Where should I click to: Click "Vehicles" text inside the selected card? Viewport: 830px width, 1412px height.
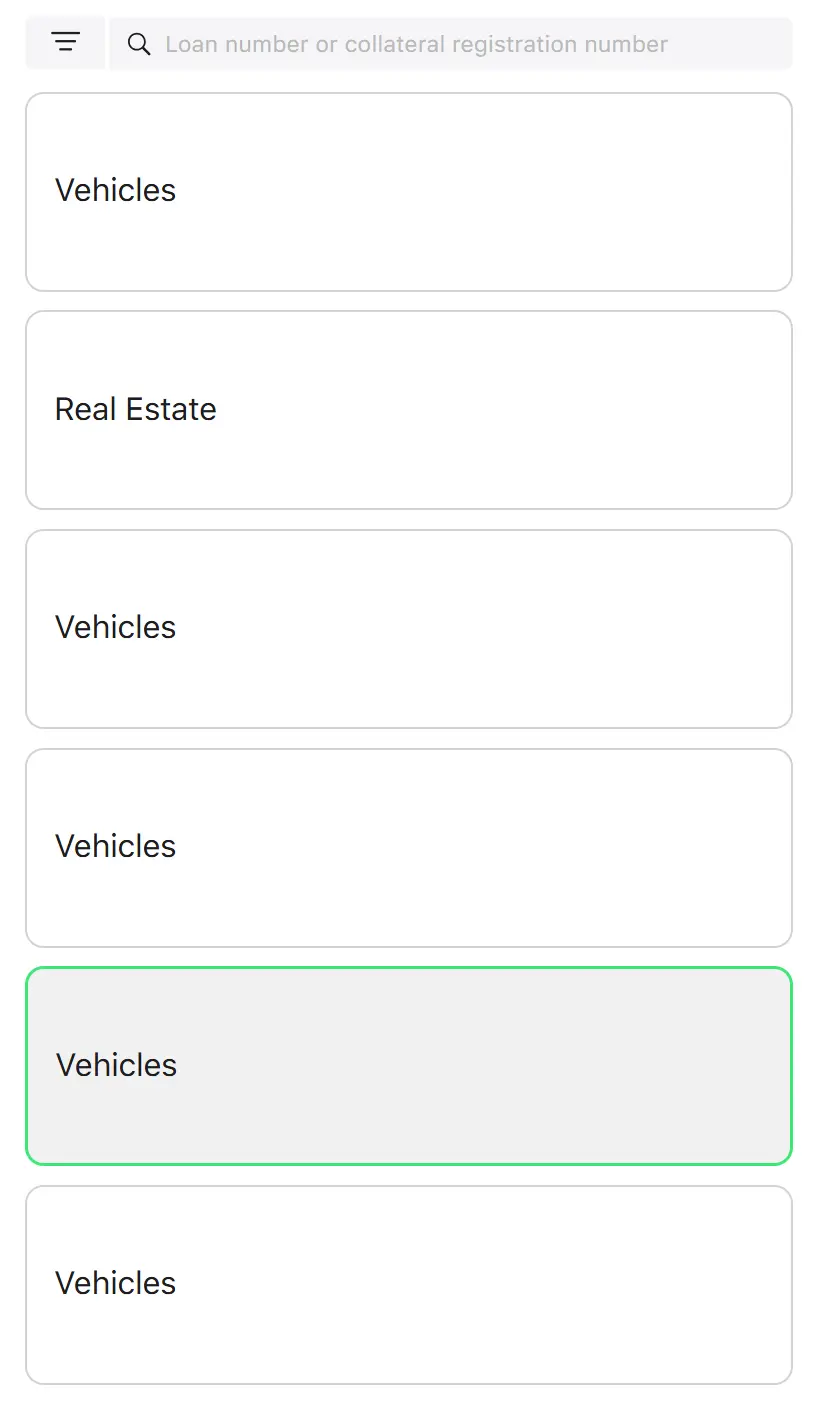coord(116,1065)
